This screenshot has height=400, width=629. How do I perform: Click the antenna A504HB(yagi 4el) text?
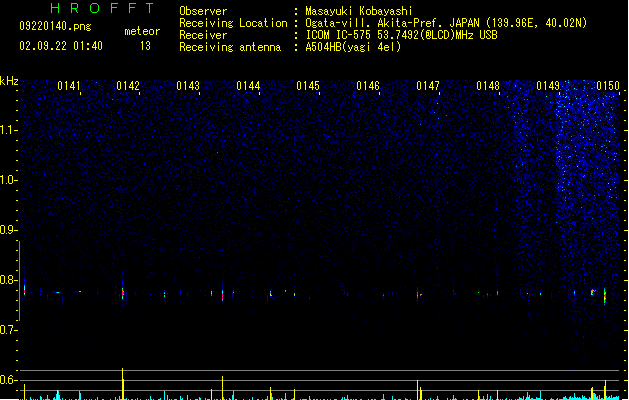[353, 47]
